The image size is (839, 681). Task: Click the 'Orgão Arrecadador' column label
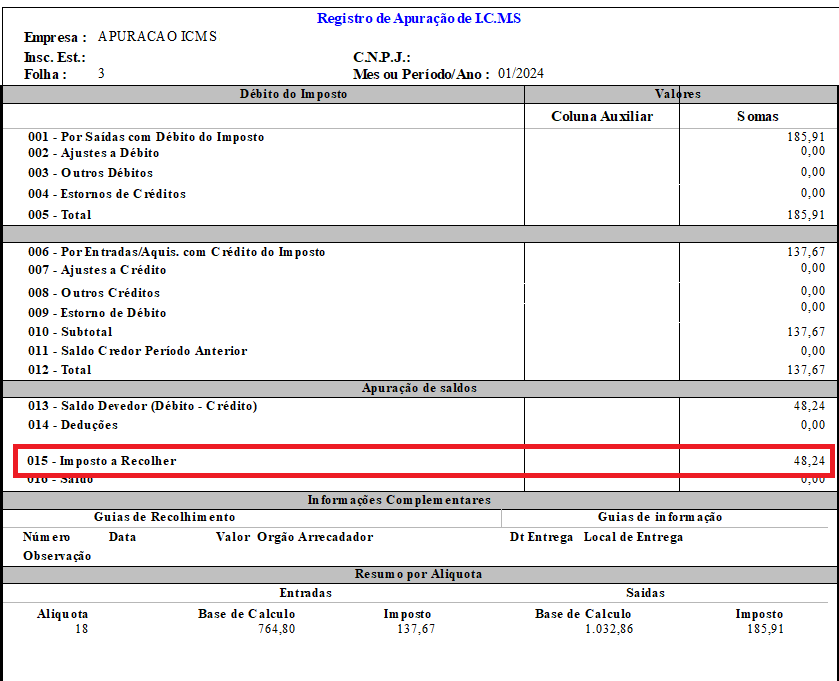(315, 537)
